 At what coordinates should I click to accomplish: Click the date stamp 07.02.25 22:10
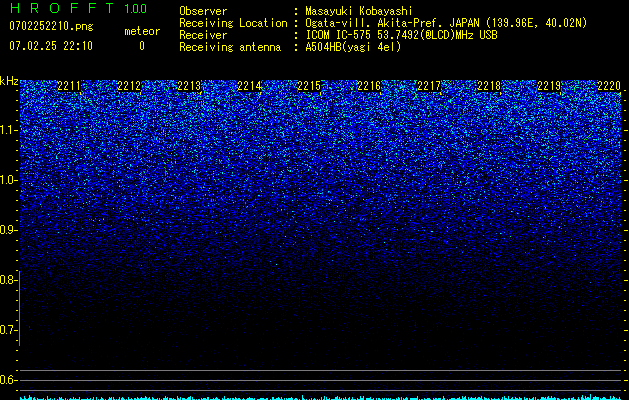point(51,46)
